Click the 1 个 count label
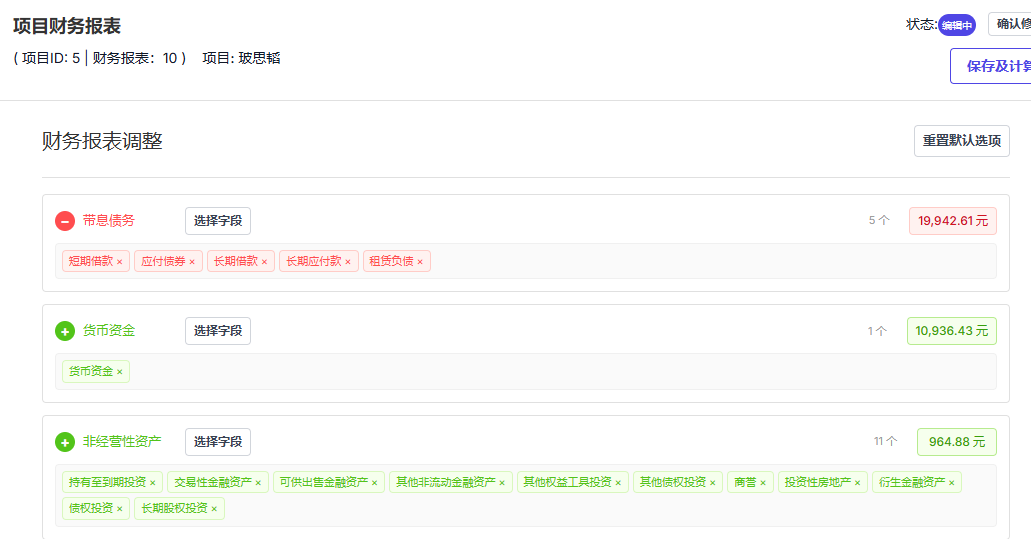The image size is (1031, 539). [877, 331]
